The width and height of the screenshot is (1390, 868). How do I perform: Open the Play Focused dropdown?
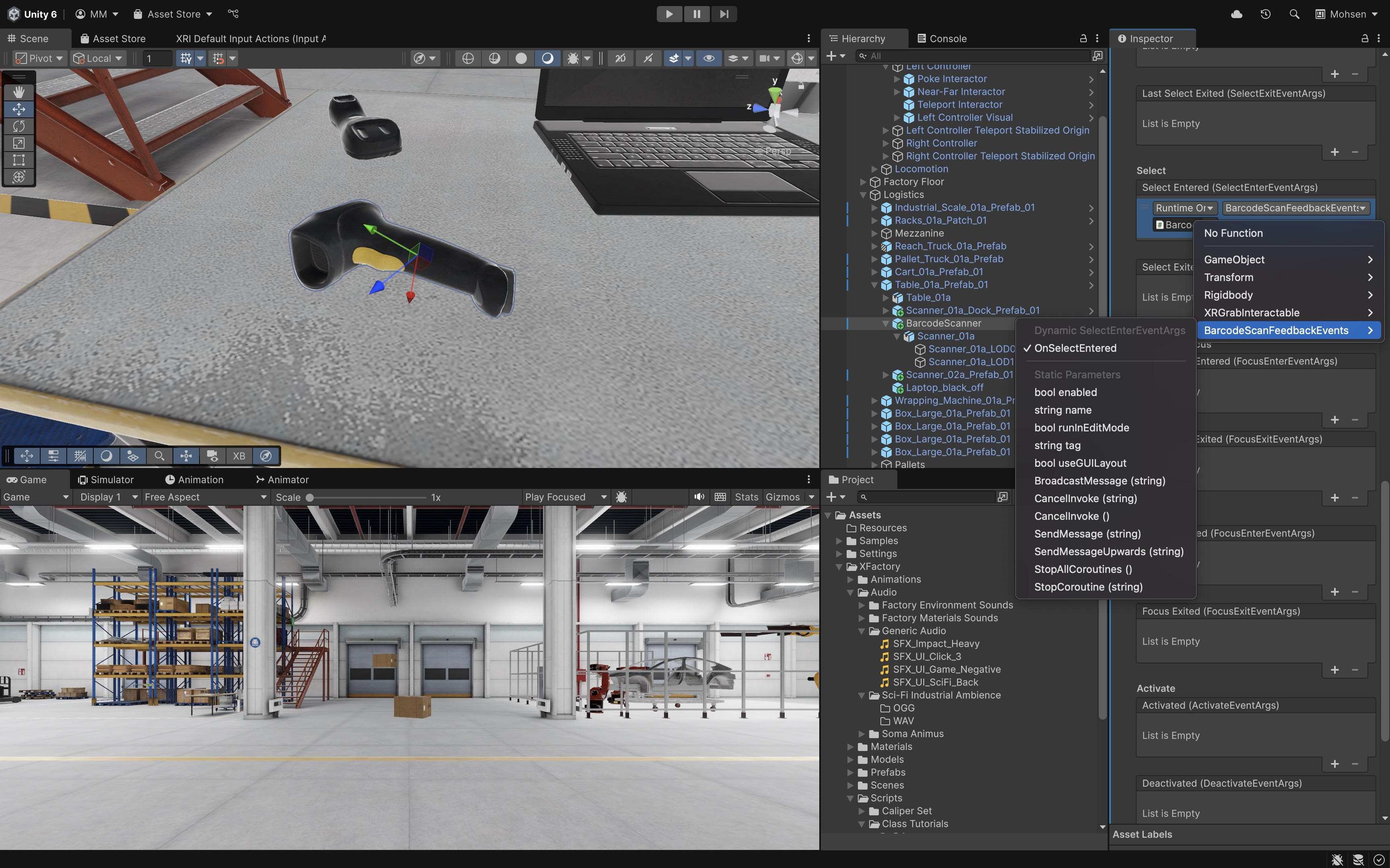tap(565, 497)
